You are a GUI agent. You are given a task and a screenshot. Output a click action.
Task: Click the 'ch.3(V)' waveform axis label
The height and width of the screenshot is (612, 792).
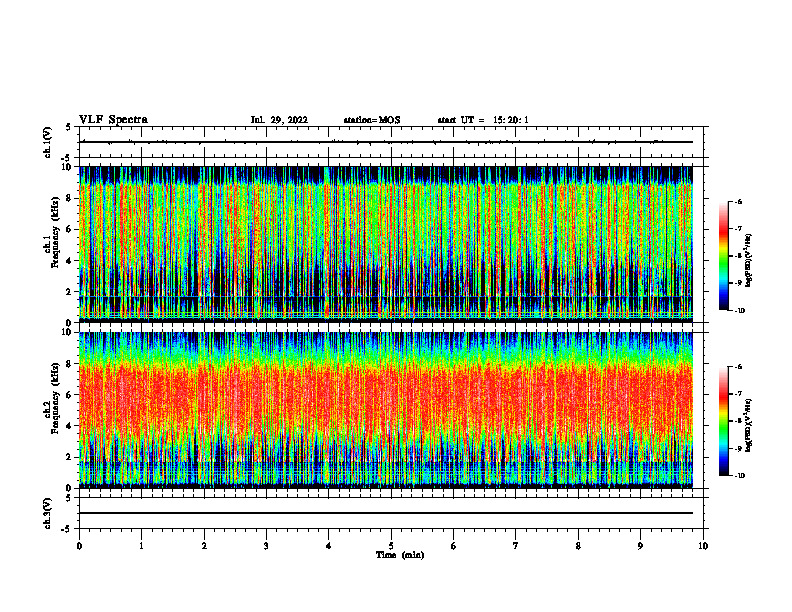click(x=48, y=513)
